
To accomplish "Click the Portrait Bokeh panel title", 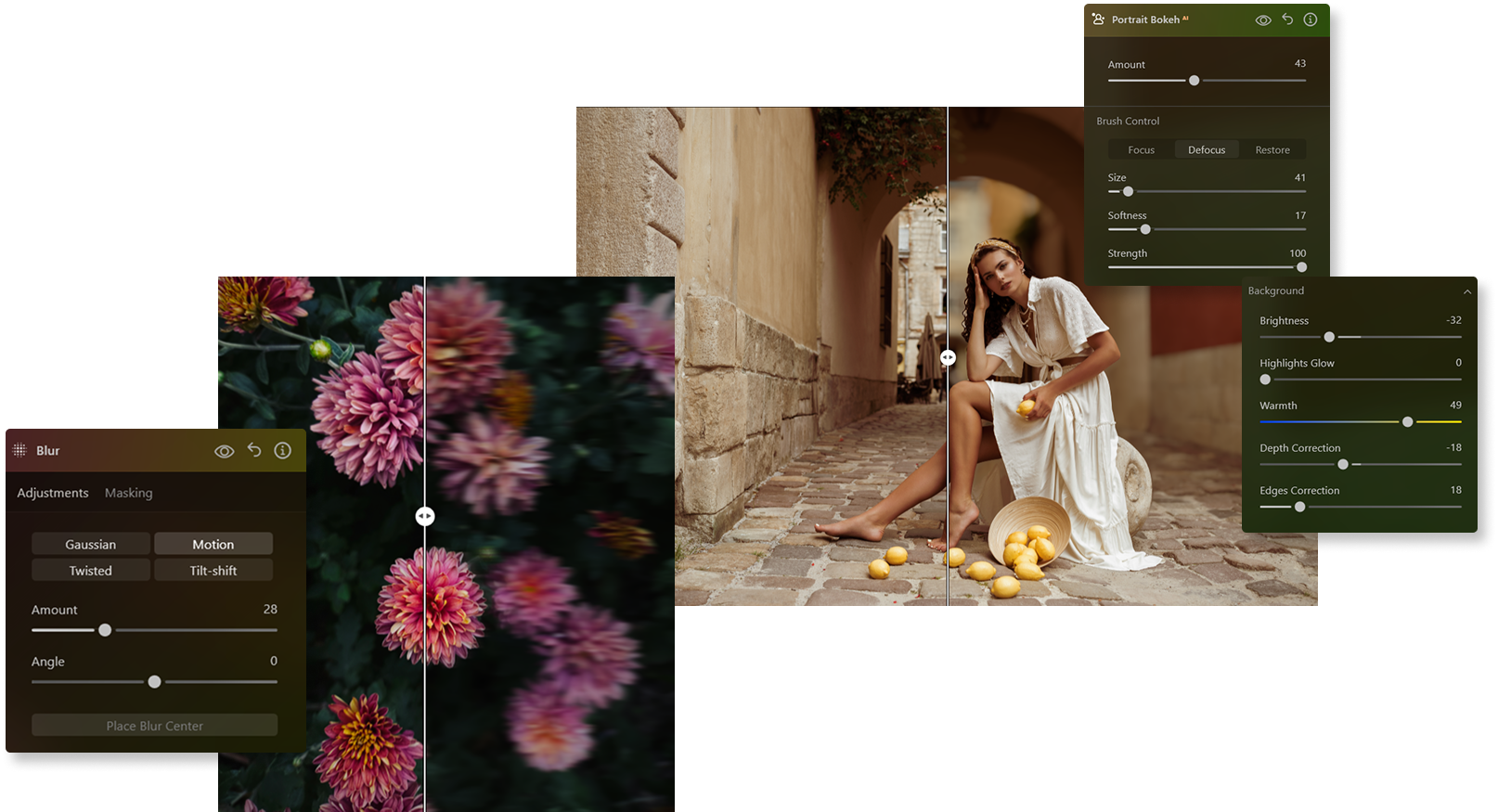I will pos(1145,19).
